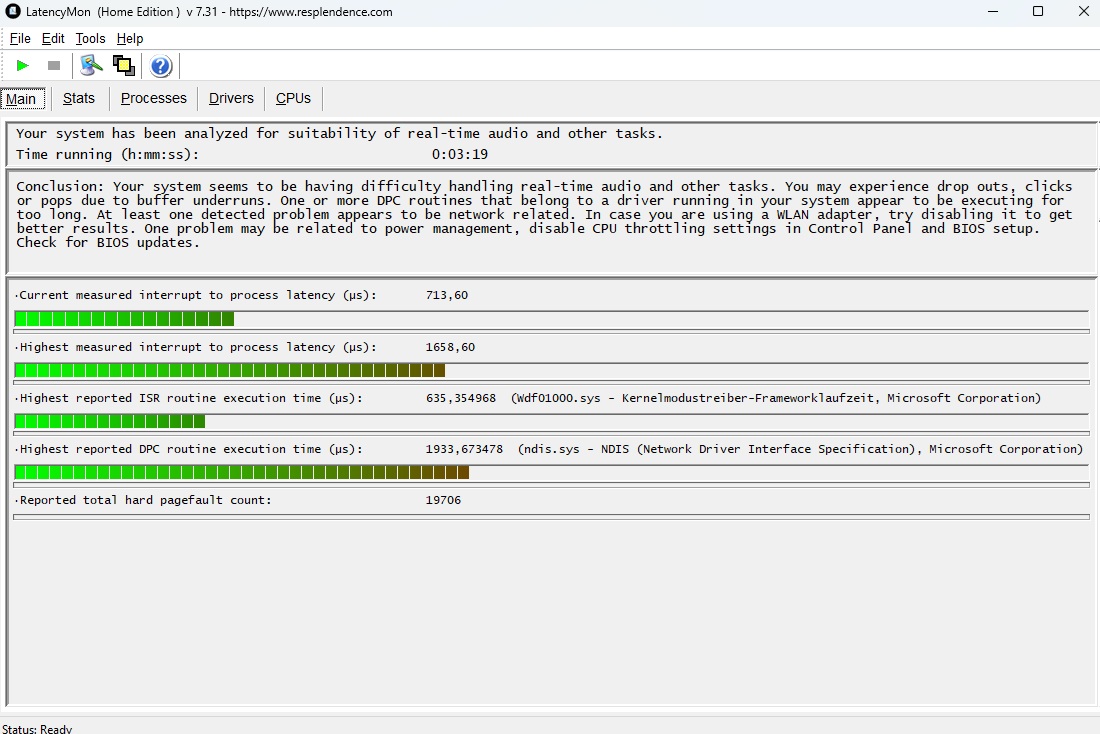1100x734 pixels.
Task: Maximize the LatencyMon window
Action: pyautogui.click(x=1038, y=12)
